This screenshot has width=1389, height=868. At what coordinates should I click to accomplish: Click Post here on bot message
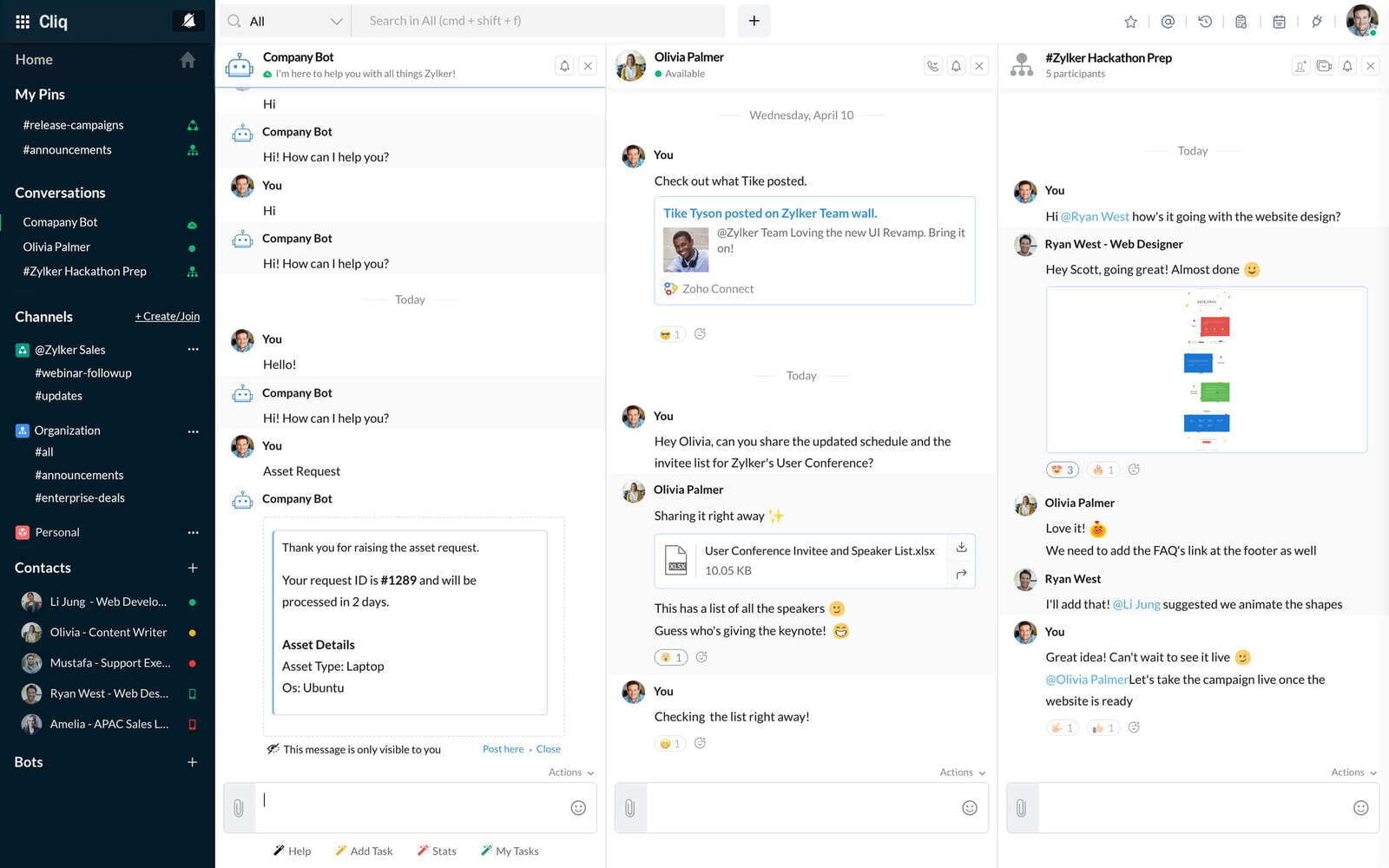point(503,749)
